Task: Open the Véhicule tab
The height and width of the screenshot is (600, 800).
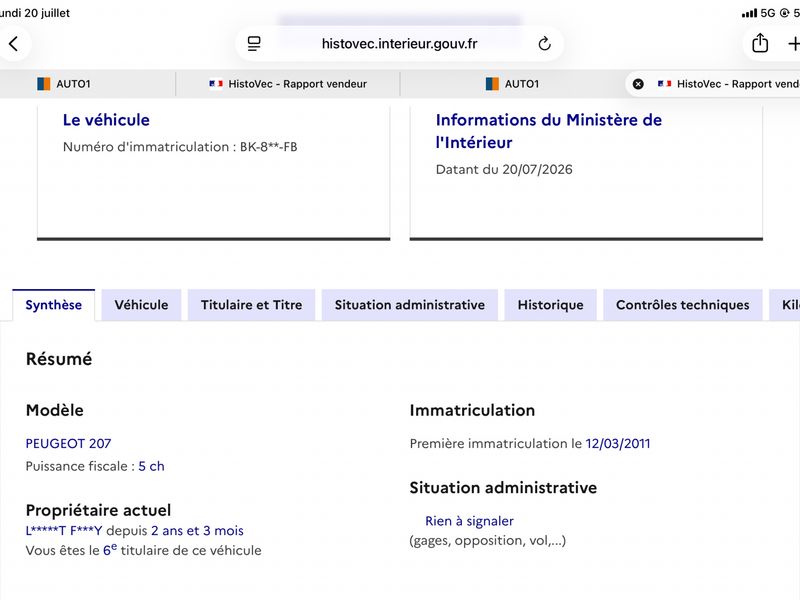Action: point(141,305)
